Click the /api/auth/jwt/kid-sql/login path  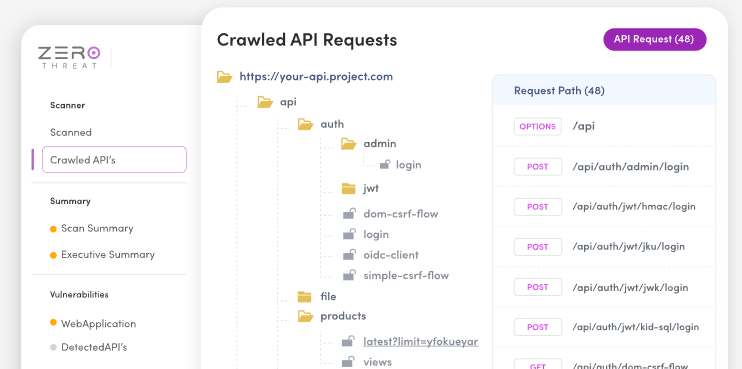coord(636,327)
